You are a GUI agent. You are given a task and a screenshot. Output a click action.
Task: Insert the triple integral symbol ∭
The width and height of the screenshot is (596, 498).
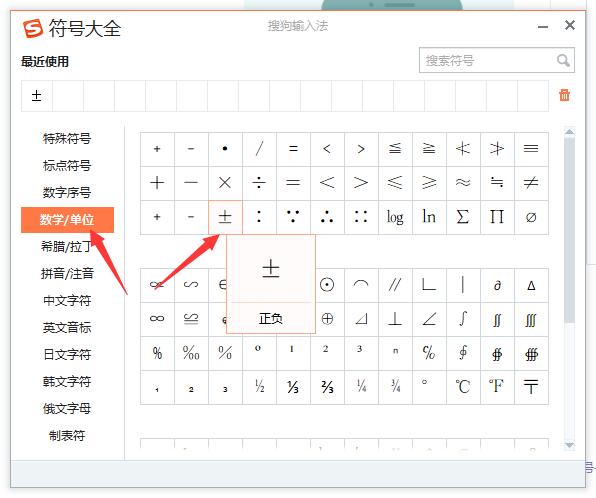coord(531,319)
